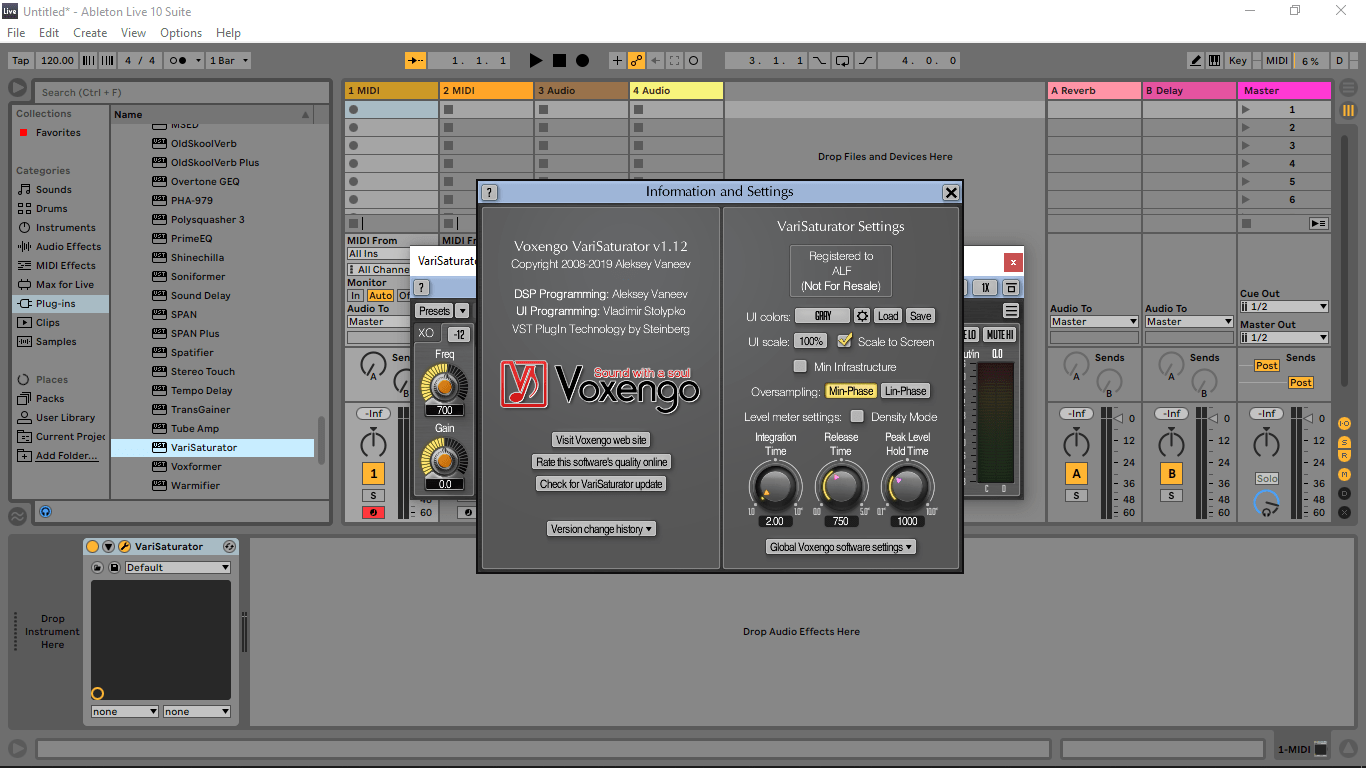Open Presets dropdown arrow in VariSaturator window
This screenshot has height=768, width=1366.
pos(462,311)
